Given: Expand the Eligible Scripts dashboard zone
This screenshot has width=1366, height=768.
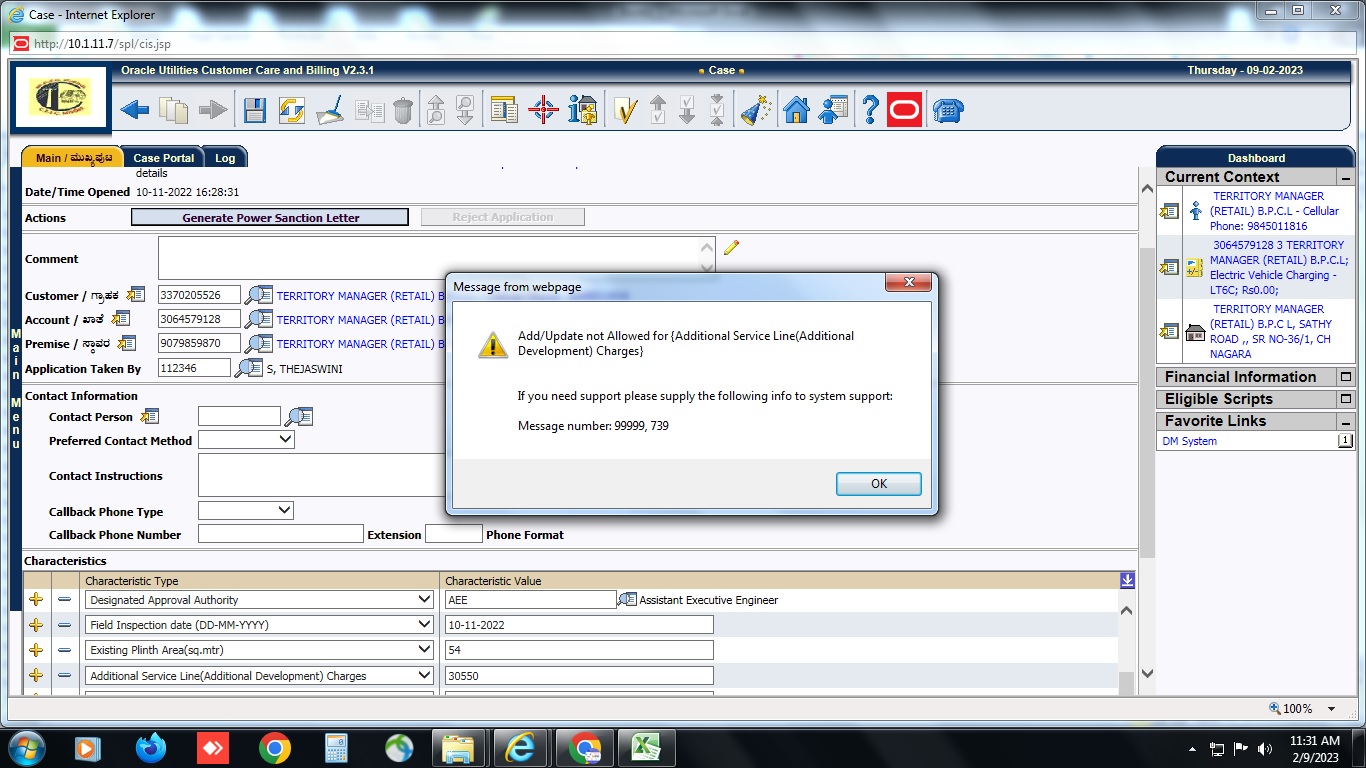Looking at the screenshot, I should (x=1346, y=399).
